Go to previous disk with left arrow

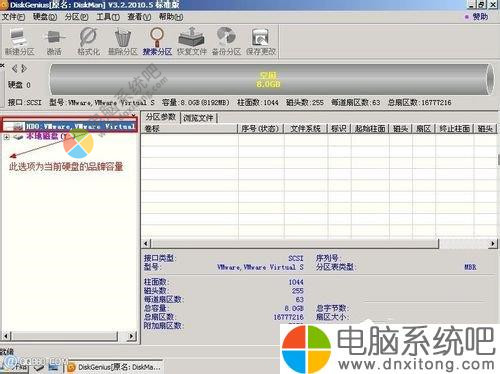coord(14,69)
